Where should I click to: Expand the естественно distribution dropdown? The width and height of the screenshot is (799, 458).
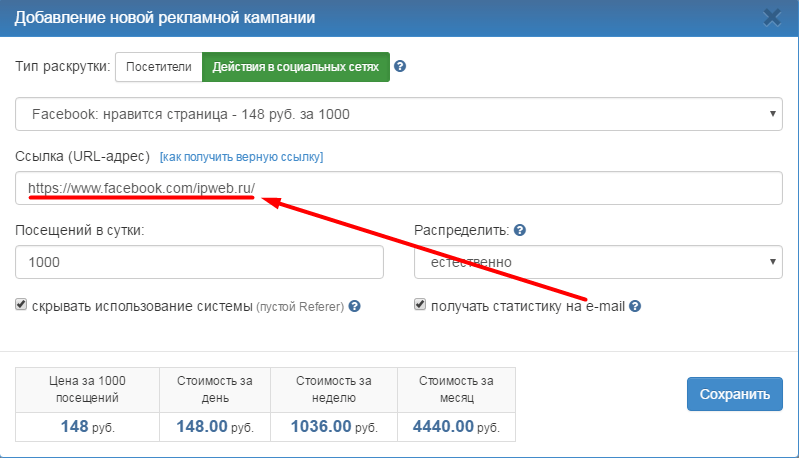598,262
